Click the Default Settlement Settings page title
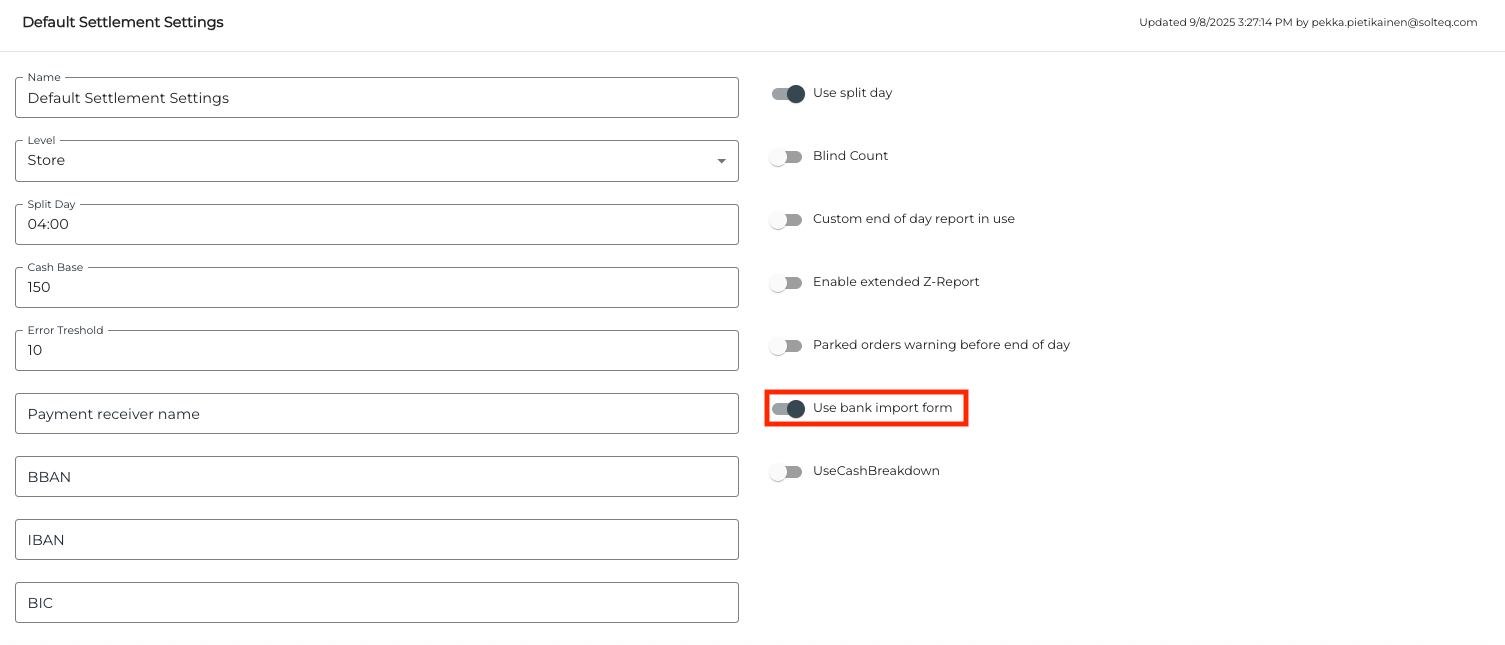The width and height of the screenshot is (1505, 645). [x=123, y=22]
